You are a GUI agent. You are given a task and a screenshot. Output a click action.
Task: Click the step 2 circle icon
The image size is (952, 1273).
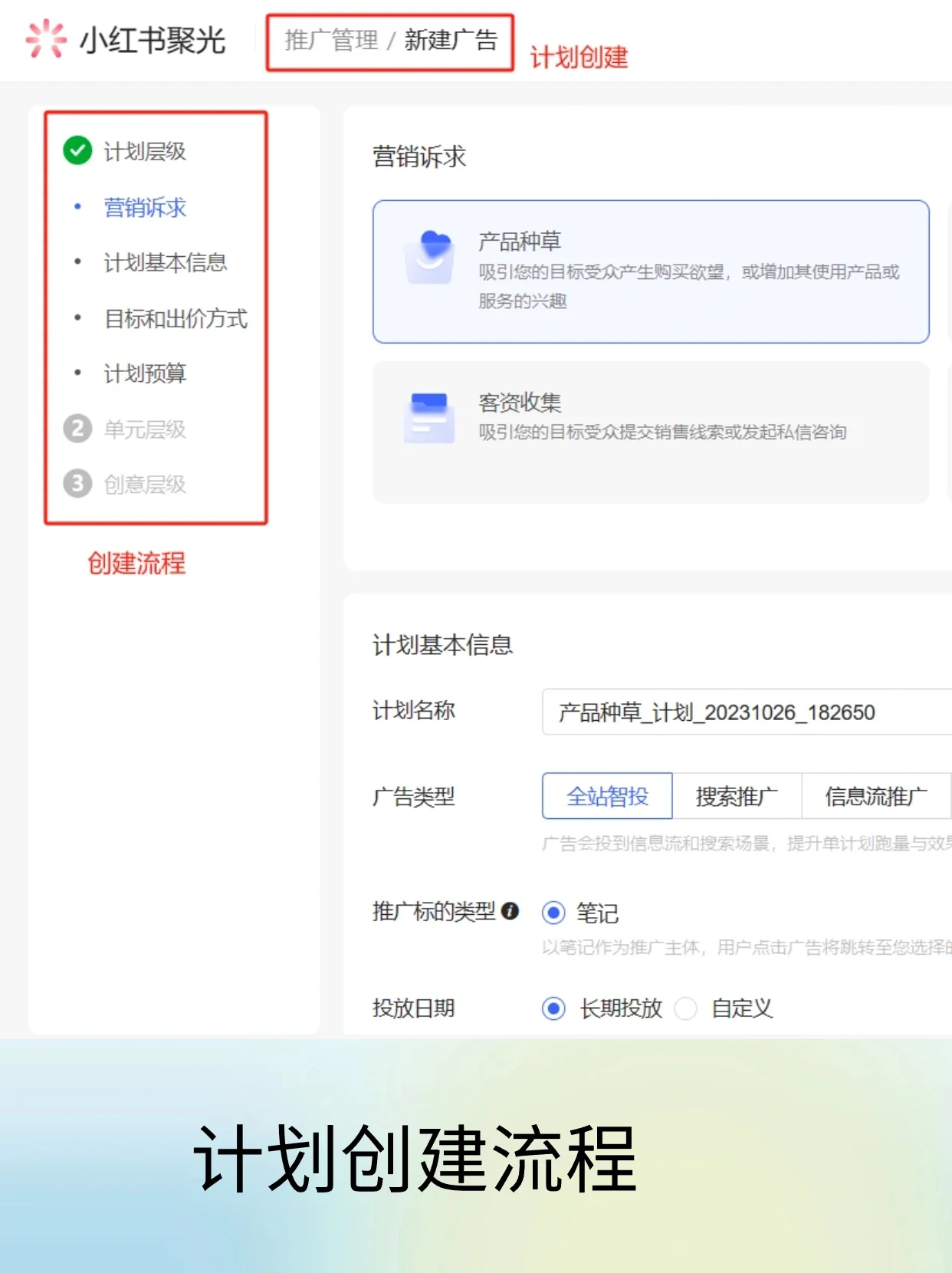click(77, 429)
